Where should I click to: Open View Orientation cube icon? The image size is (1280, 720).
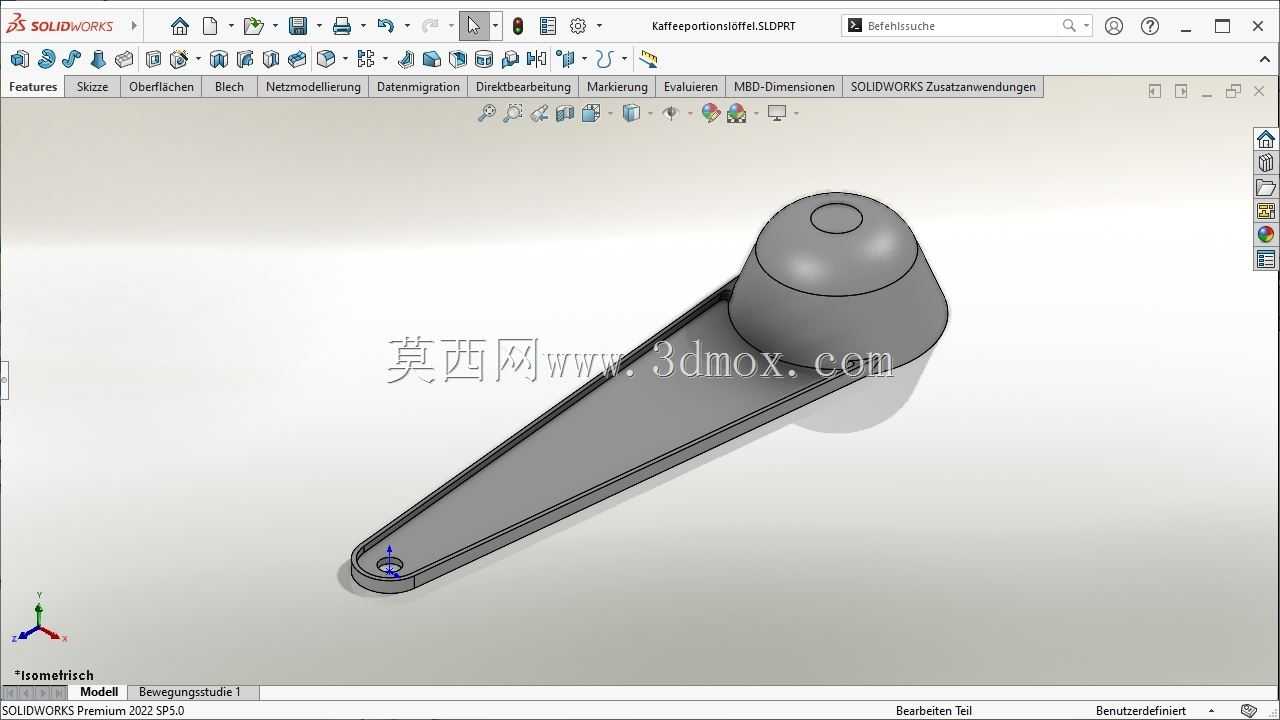[x=591, y=113]
